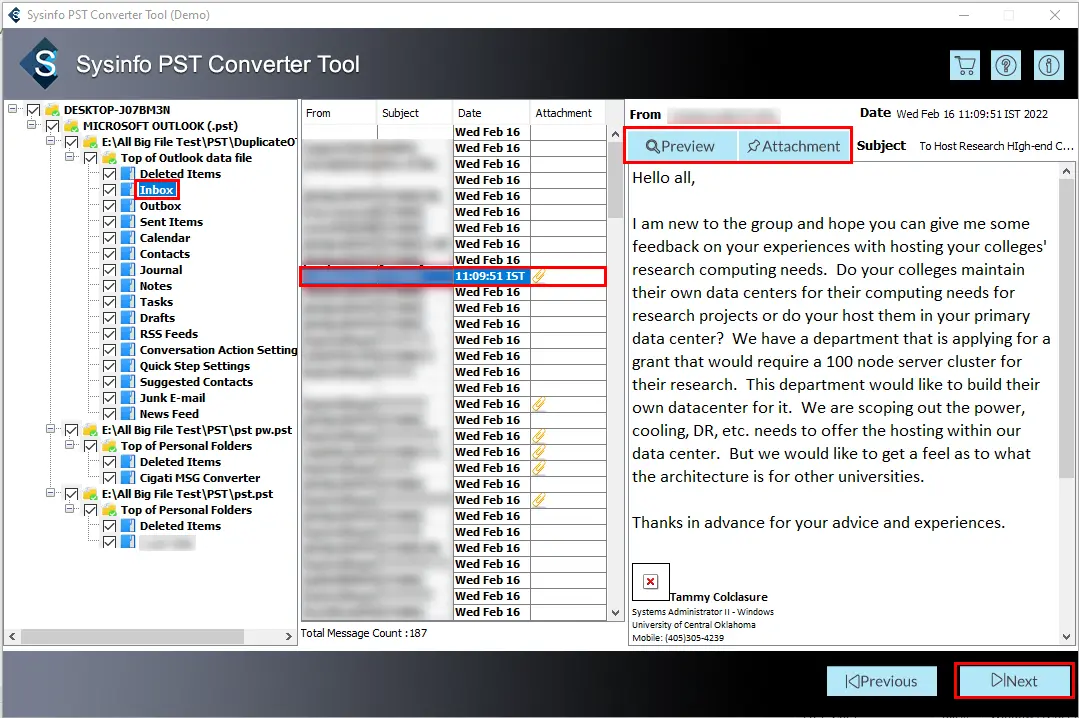
Task: Click the Suggested Contacts folder icon
Action: tap(128, 382)
